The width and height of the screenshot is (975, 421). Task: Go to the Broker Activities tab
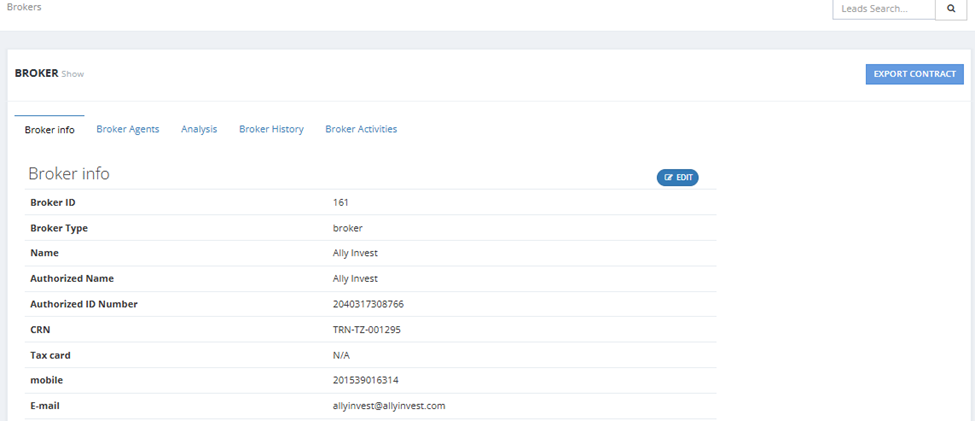point(361,129)
